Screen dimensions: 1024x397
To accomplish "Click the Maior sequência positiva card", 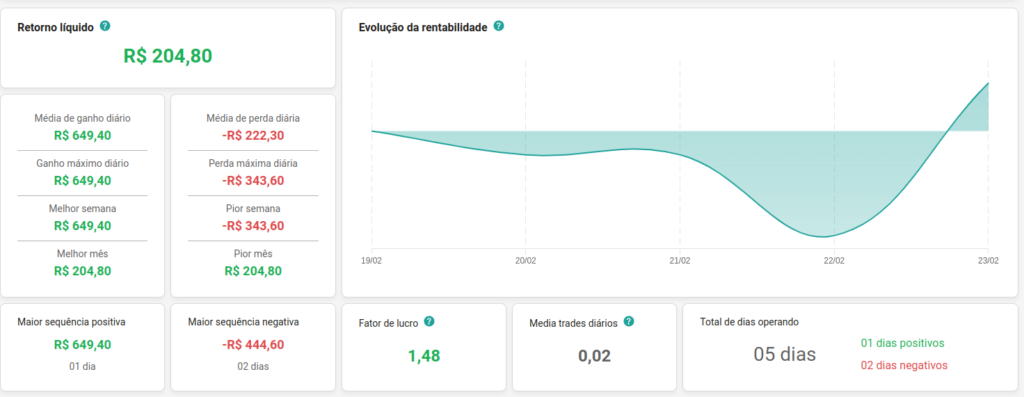I will (82, 347).
